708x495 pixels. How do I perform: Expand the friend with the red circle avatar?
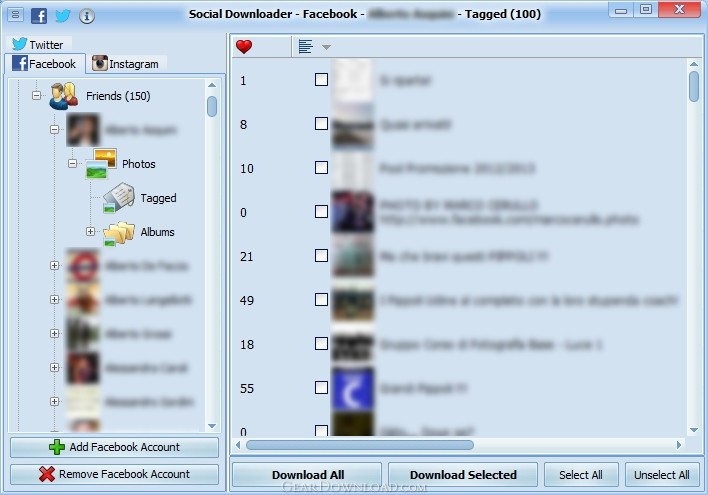pos(55,266)
